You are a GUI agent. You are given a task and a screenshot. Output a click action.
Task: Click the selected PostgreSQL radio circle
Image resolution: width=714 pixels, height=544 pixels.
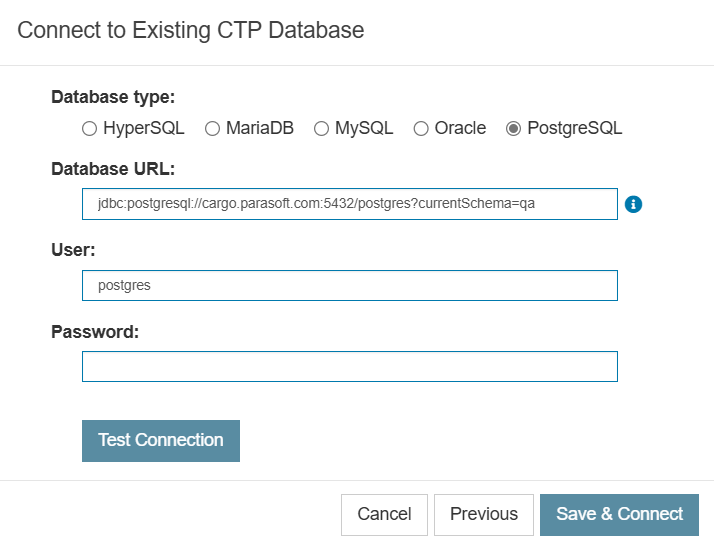[x=513, y=129]
